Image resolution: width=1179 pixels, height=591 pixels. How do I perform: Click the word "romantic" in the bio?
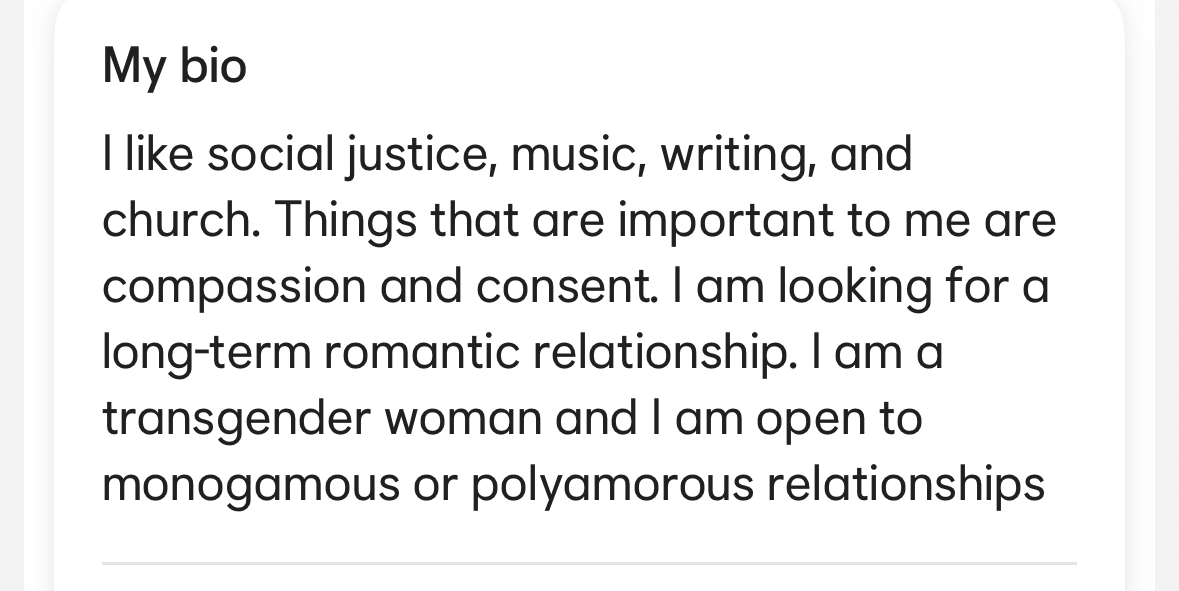coord(422,353)
